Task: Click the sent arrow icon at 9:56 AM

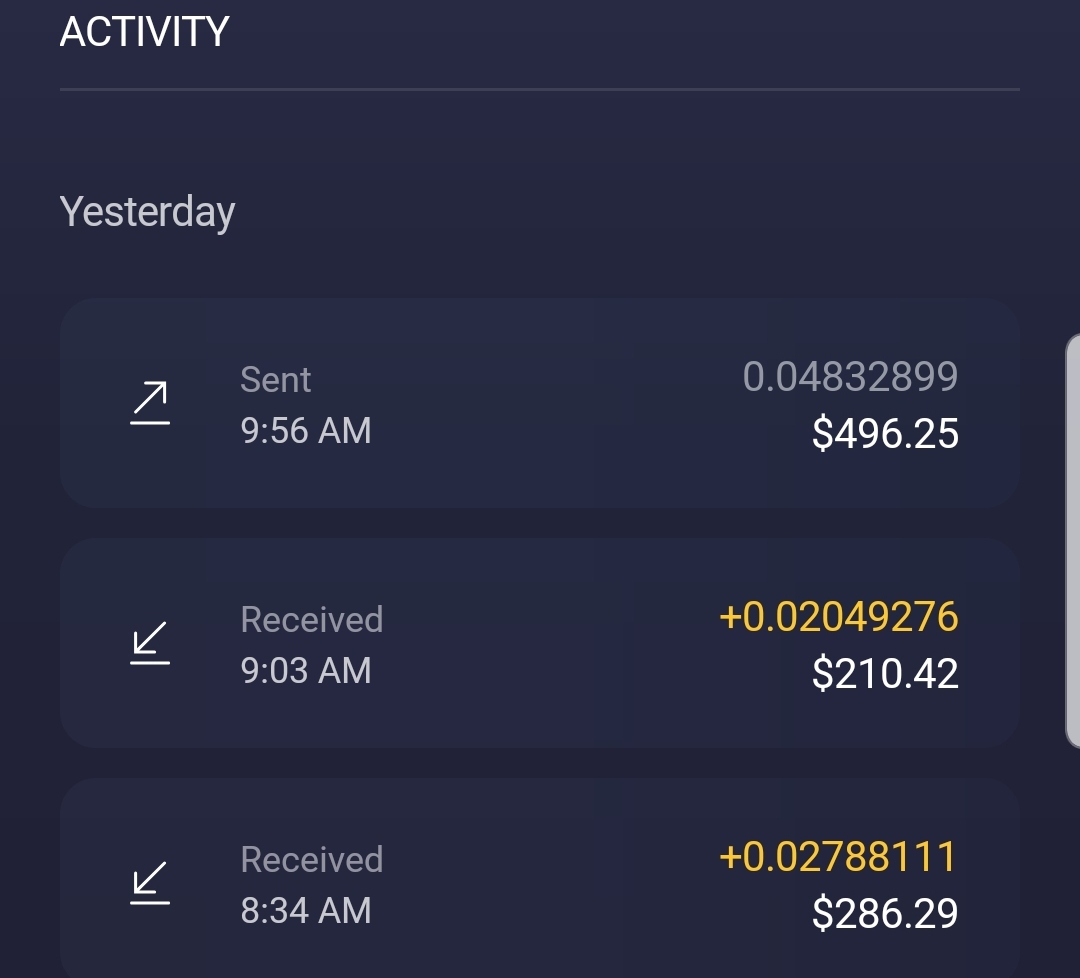Action: coord(150,404)
